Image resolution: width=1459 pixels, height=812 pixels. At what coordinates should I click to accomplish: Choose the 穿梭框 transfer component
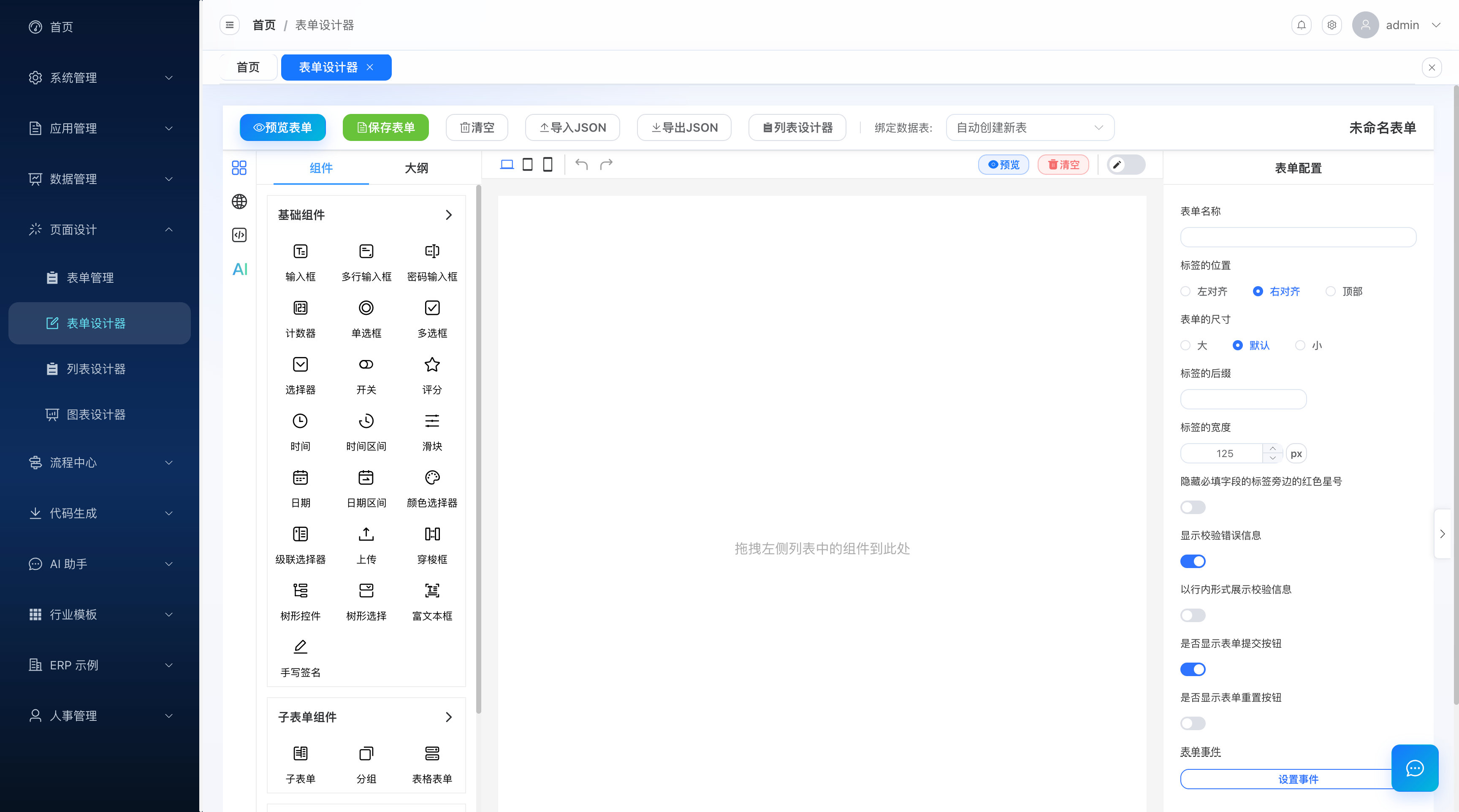coord(432,545)
